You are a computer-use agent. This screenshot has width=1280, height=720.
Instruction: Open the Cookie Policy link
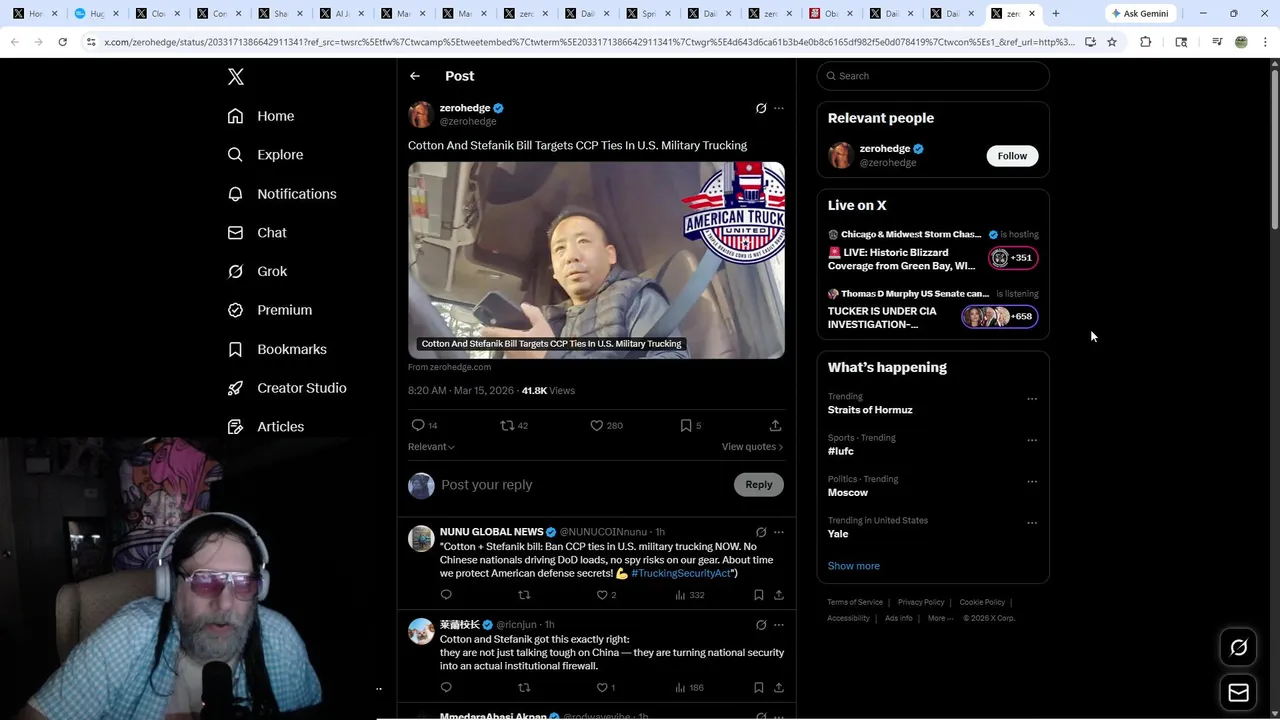(x=982, y=602)
